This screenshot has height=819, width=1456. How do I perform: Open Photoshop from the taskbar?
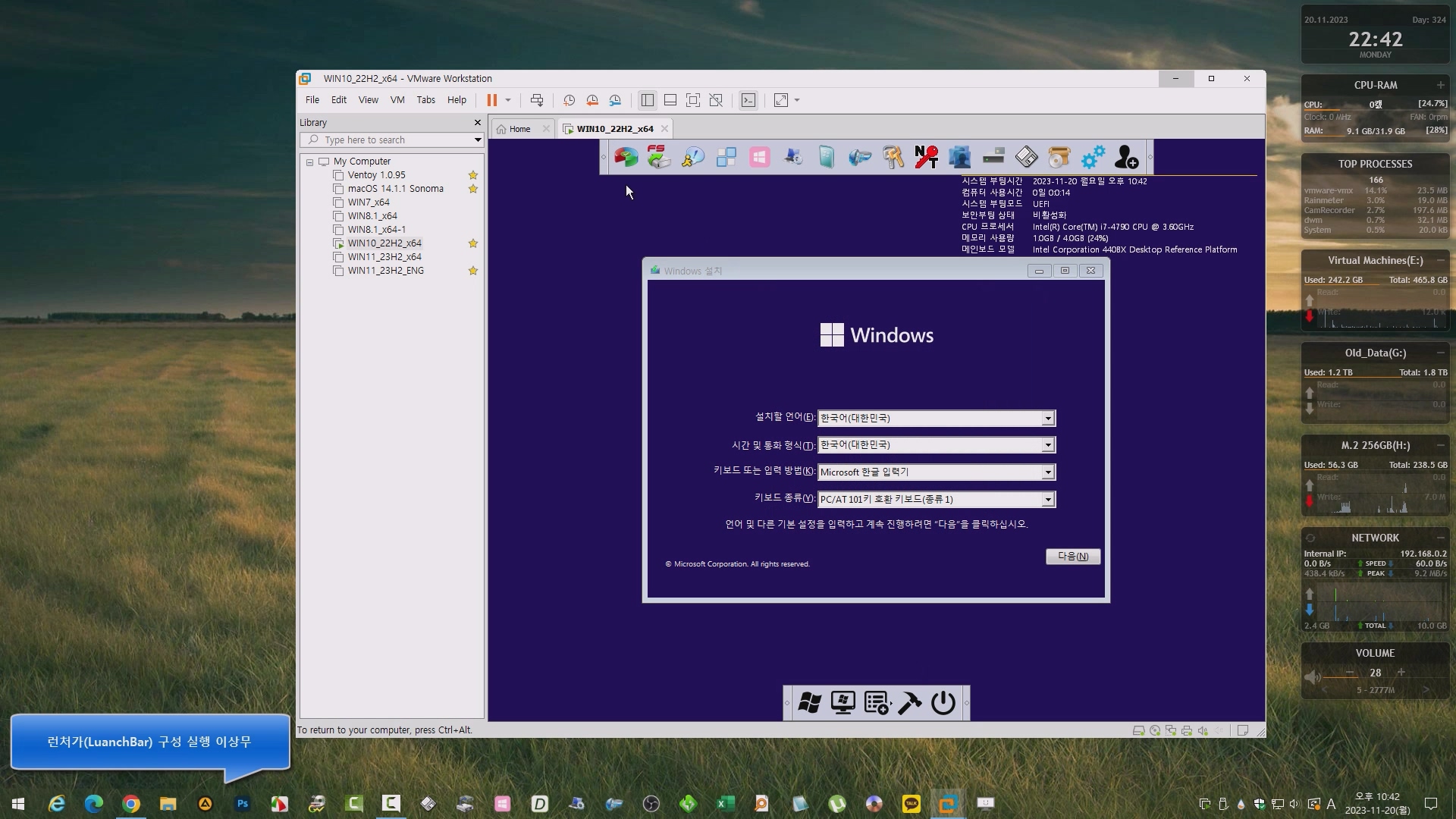pos(243,804)
